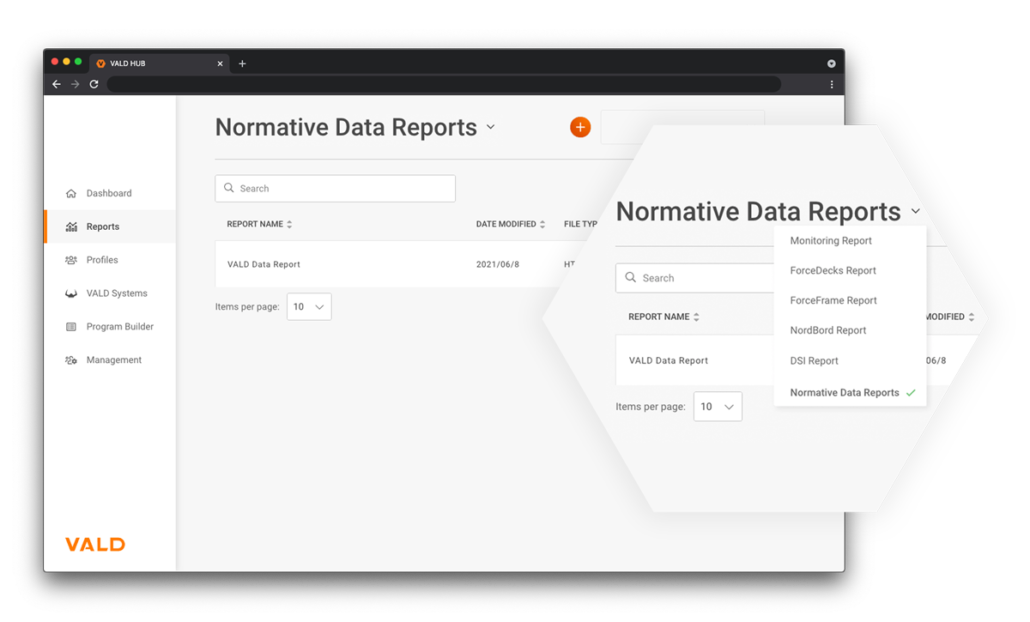The width and height of the screenshot is (1030, 622).
Task: Click the main Search field
Action: 335,189
